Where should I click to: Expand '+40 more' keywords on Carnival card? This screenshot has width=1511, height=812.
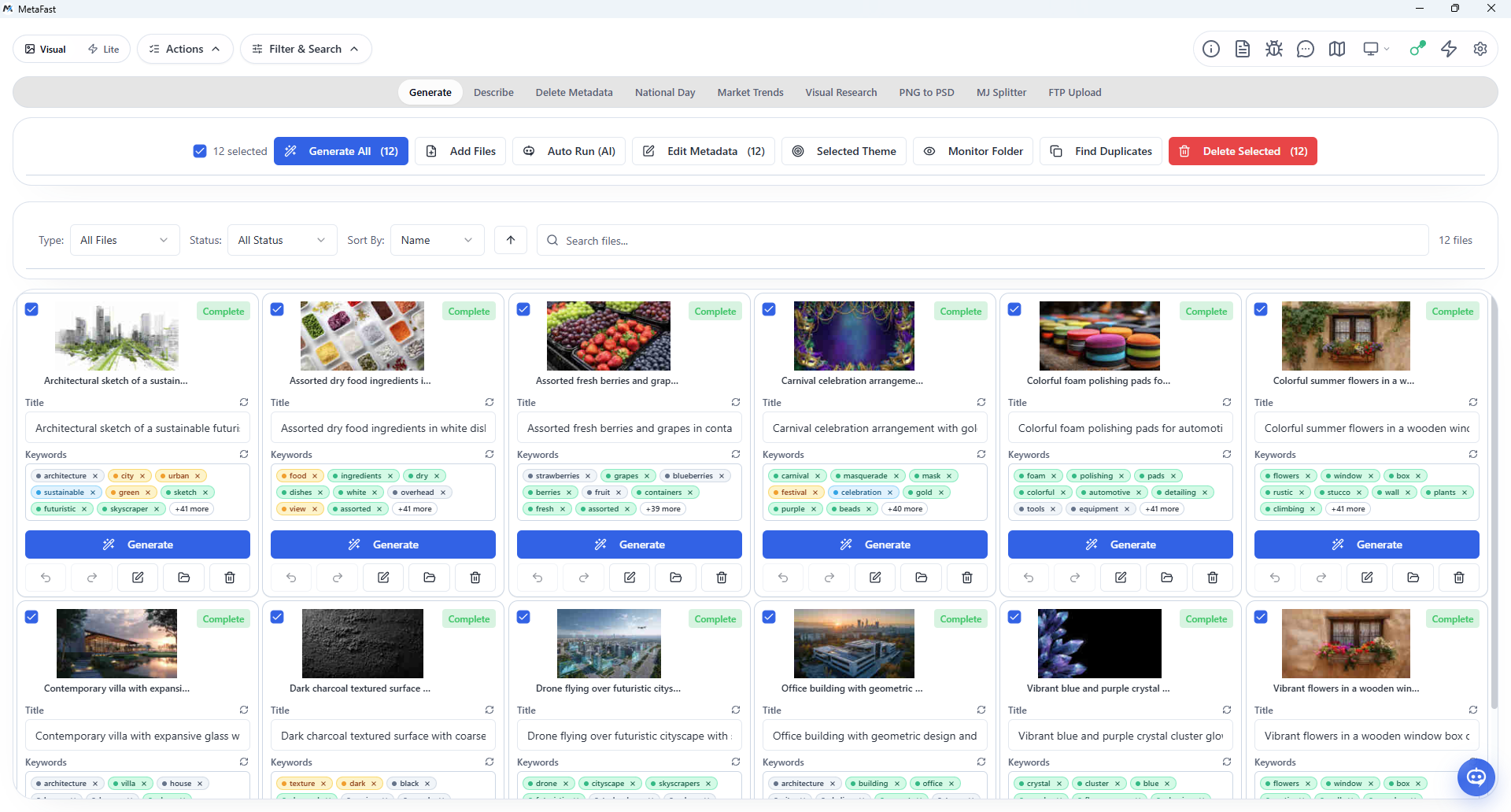(x=905, y=509)
